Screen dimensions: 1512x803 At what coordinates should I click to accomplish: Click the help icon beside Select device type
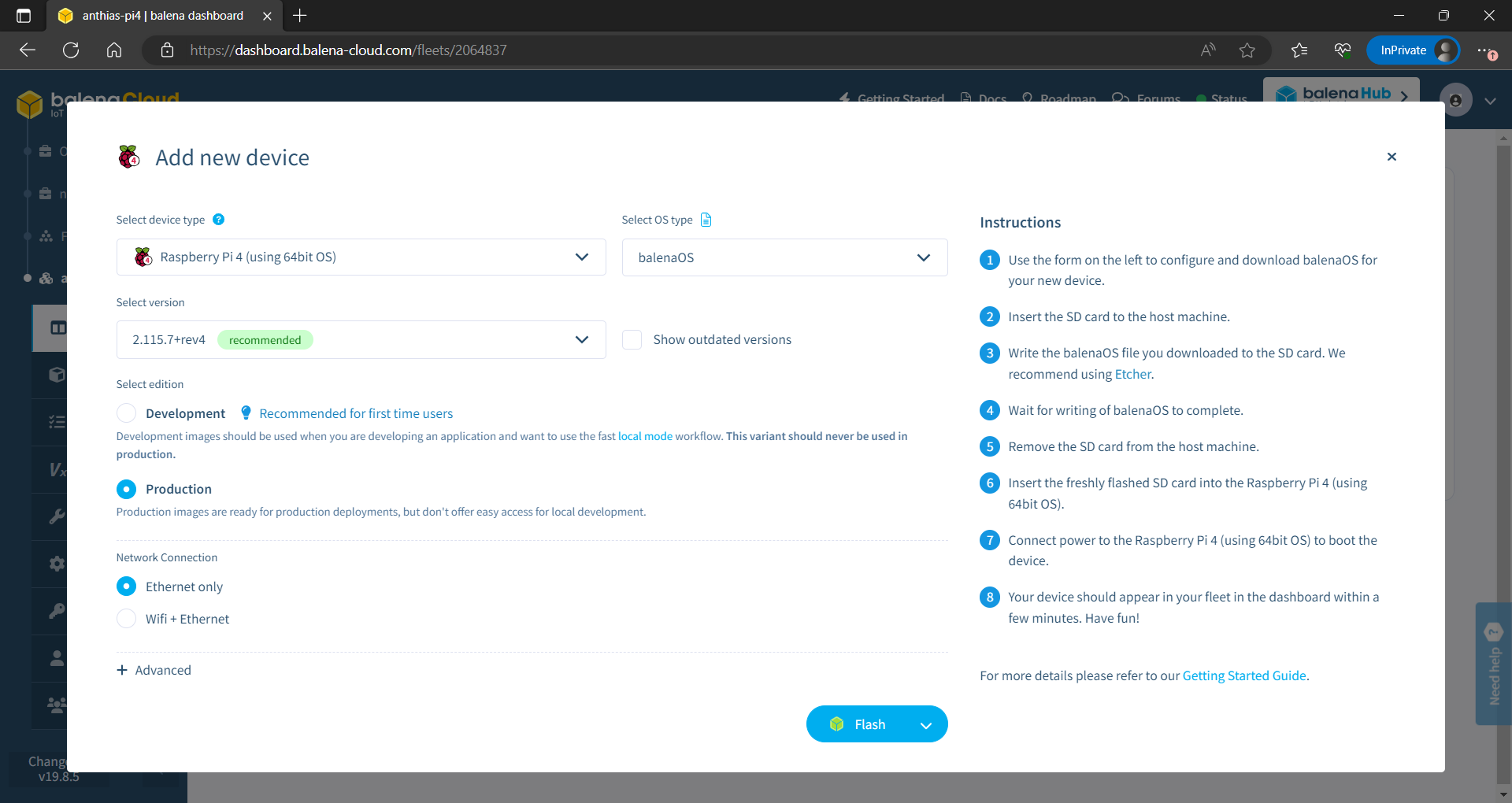219,220
